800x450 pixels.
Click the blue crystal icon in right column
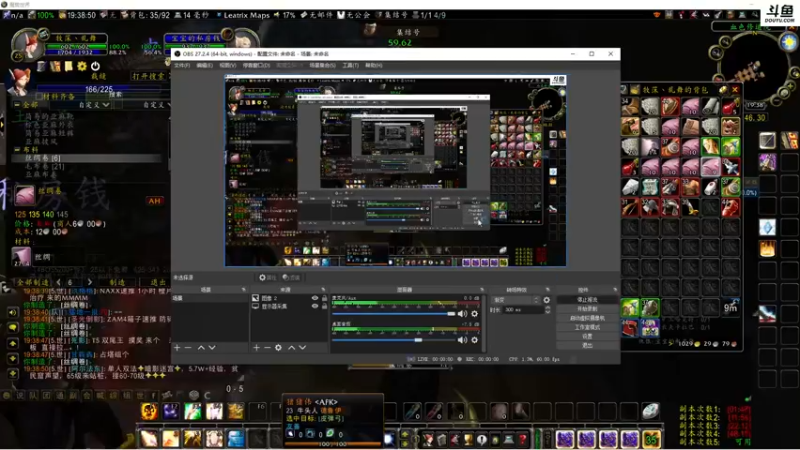pos(767,227)
